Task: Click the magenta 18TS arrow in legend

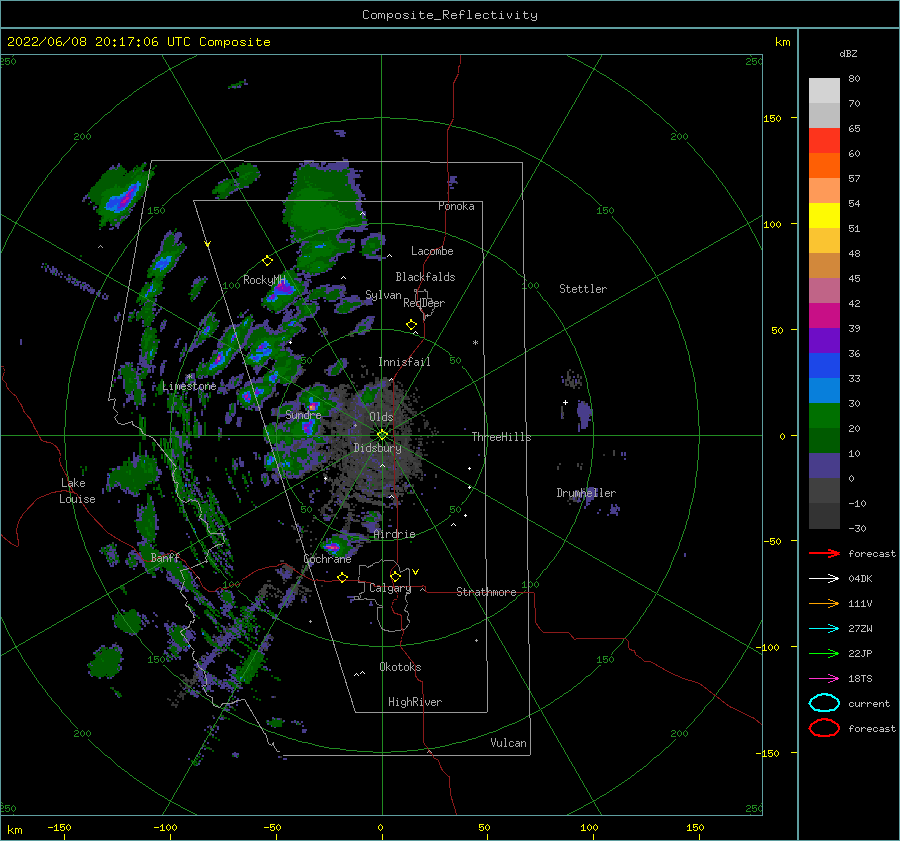Action: [x=824, y=679]
